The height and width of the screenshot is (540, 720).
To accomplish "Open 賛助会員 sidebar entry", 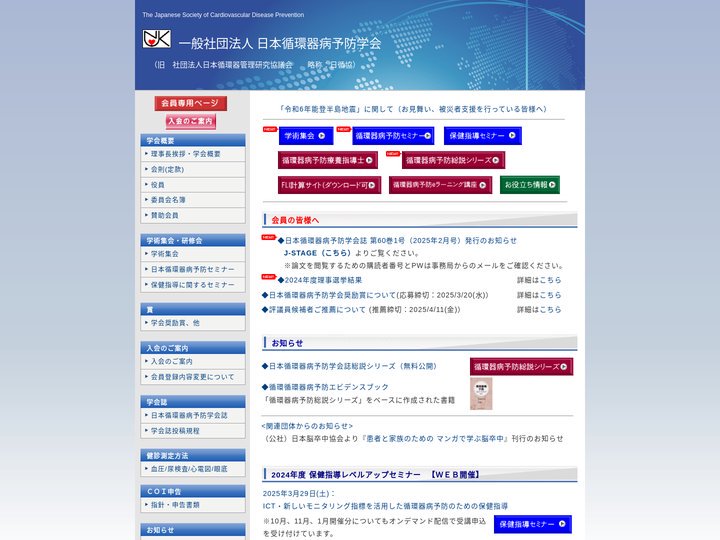I will coord(193,215).
